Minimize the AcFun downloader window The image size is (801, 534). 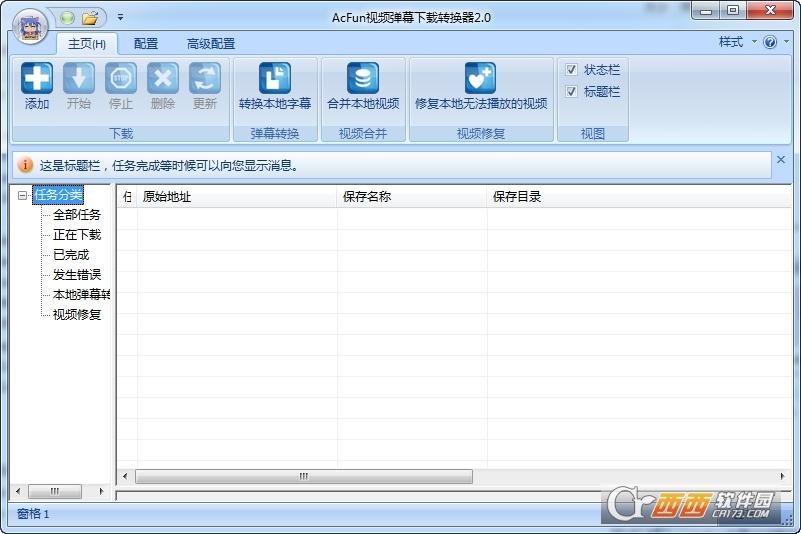pyautogui.click(x=706, y=10)
